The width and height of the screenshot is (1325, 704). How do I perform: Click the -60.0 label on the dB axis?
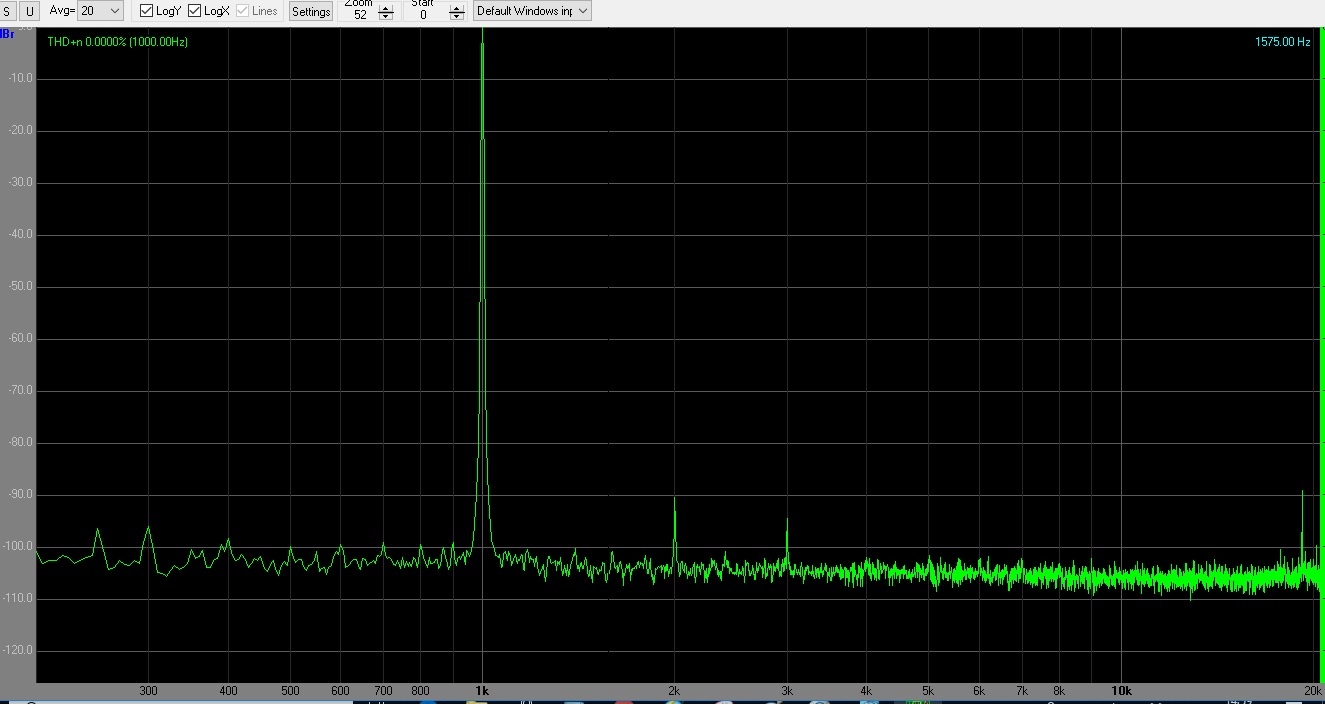click(x=19, y=338)
